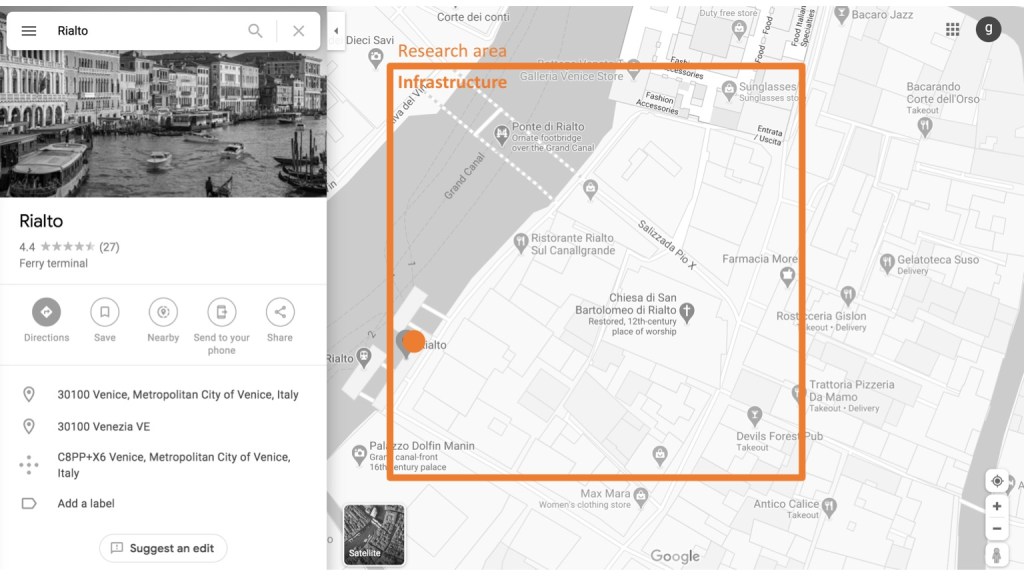Zoom in on the map
Viewport: 1024px width, 576px height.
click(x=997, y=507)
